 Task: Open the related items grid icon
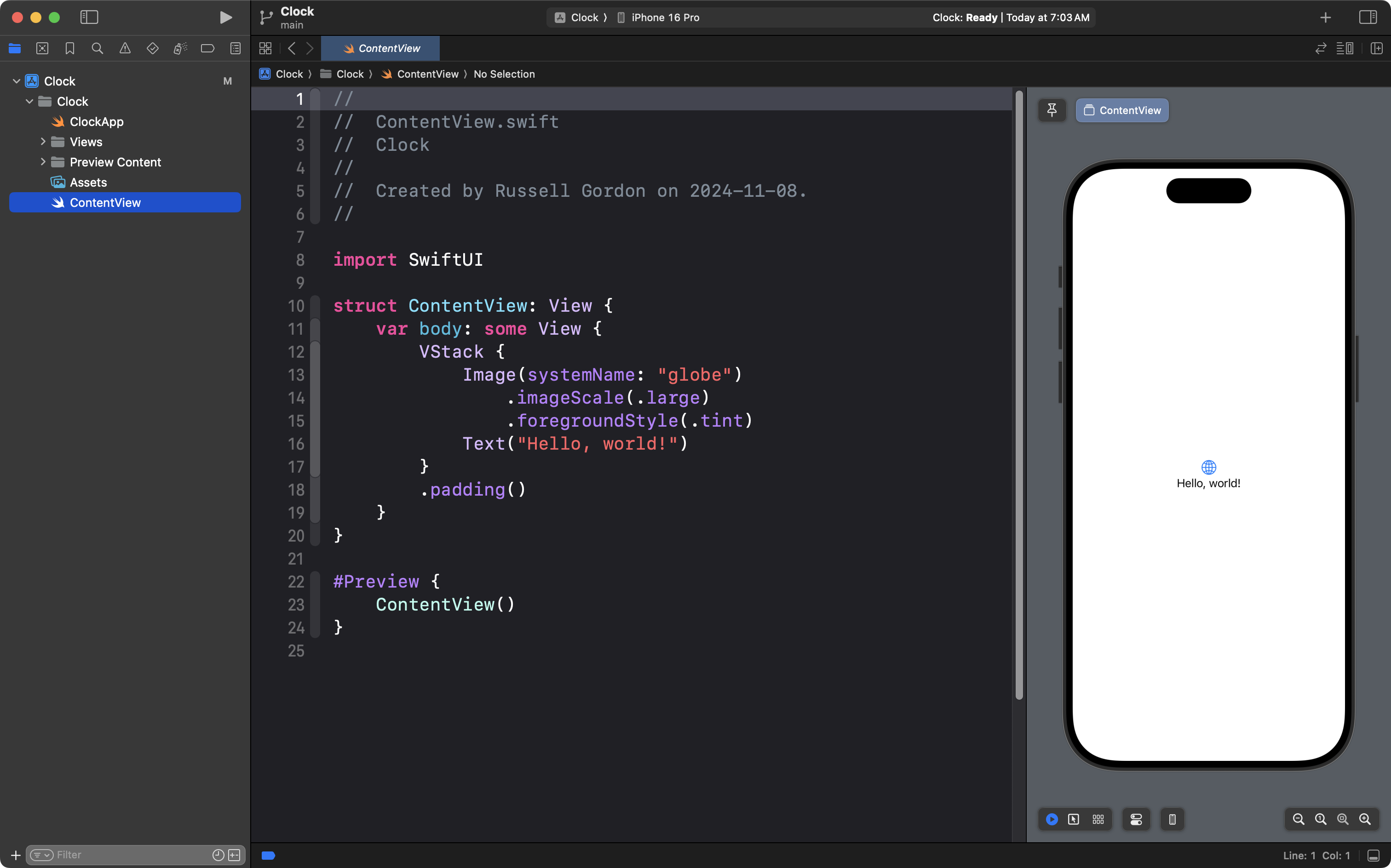265,49
